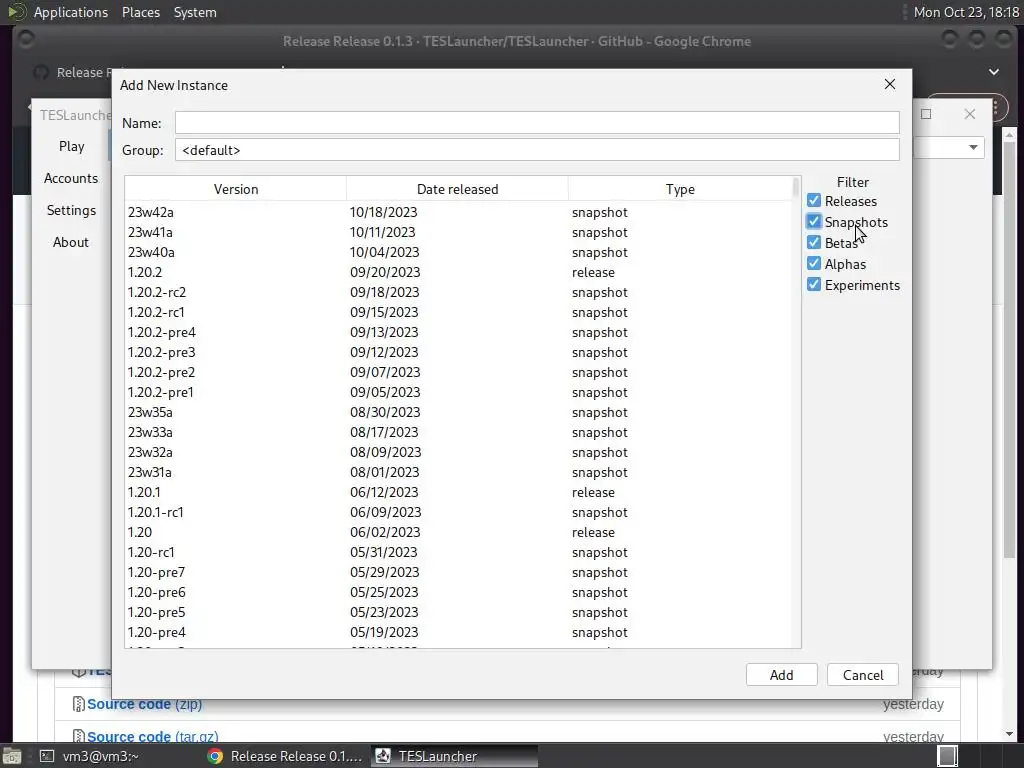Toggle the Experiments filter checkbox
The width and height of the screenshot is (1024, 768).
(x=814, y=284)
